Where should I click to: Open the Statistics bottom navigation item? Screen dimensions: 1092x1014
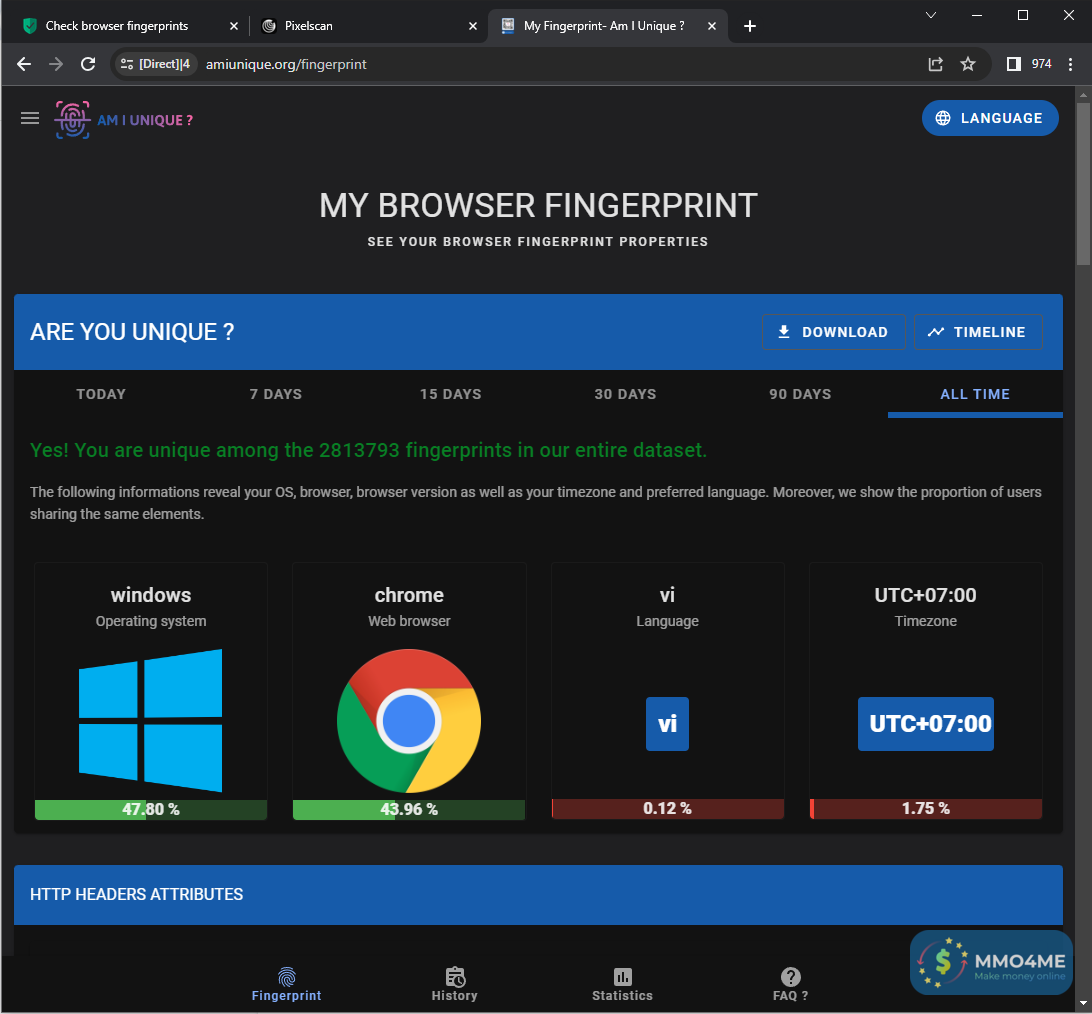click(623, 985)
